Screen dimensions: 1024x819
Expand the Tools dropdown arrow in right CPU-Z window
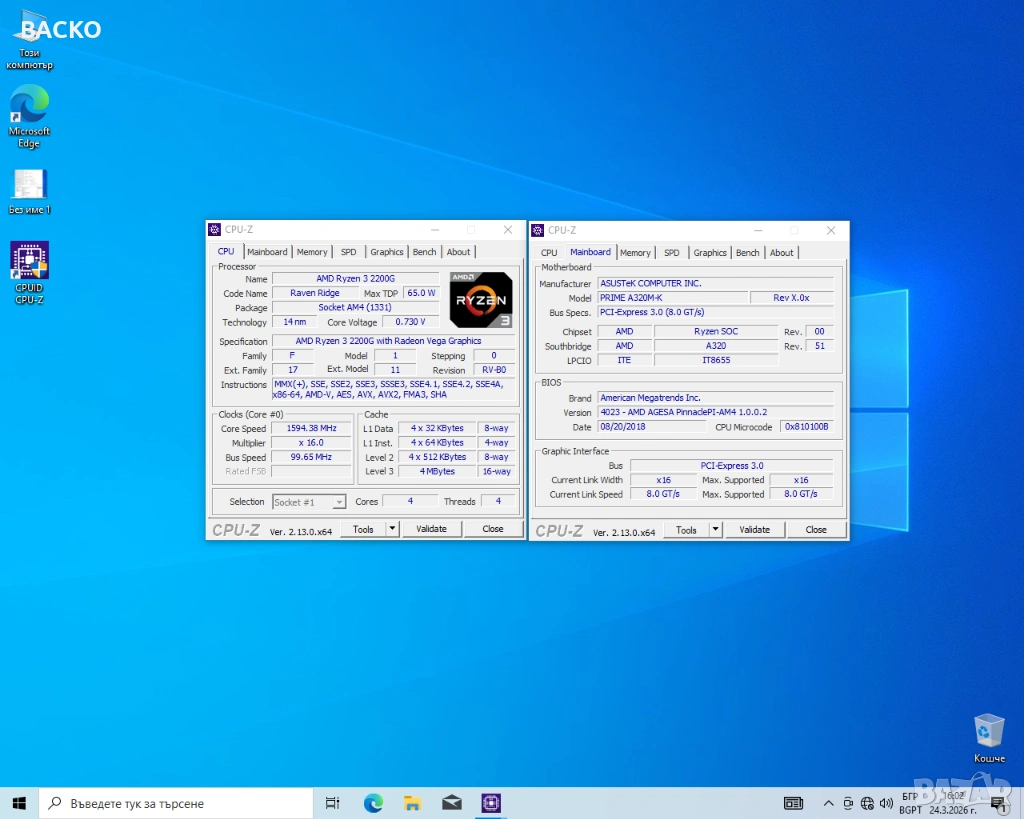point(715,530)
